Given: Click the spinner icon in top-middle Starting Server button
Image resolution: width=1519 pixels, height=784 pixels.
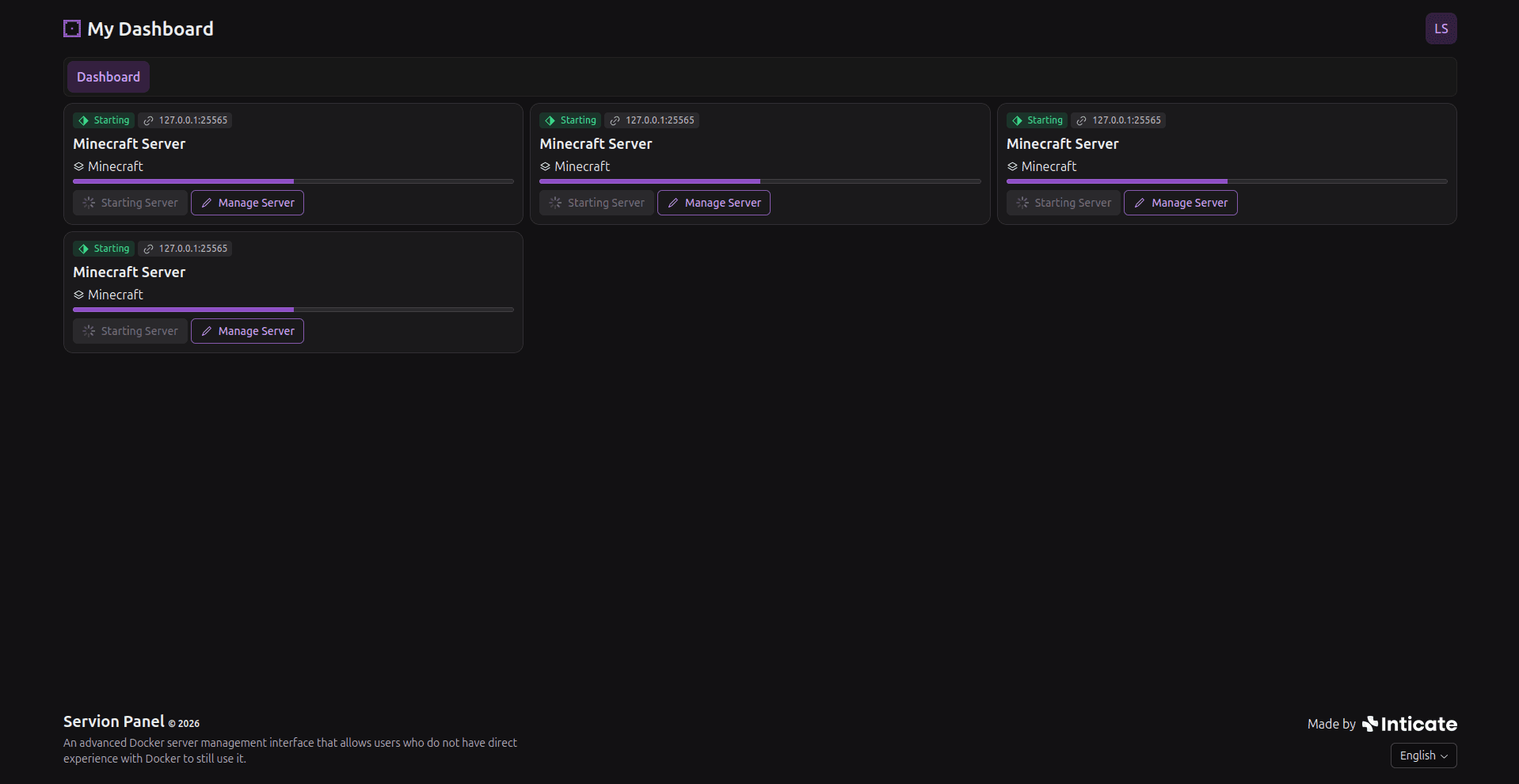Looking at the screenshot, I should tap(555, 204).
